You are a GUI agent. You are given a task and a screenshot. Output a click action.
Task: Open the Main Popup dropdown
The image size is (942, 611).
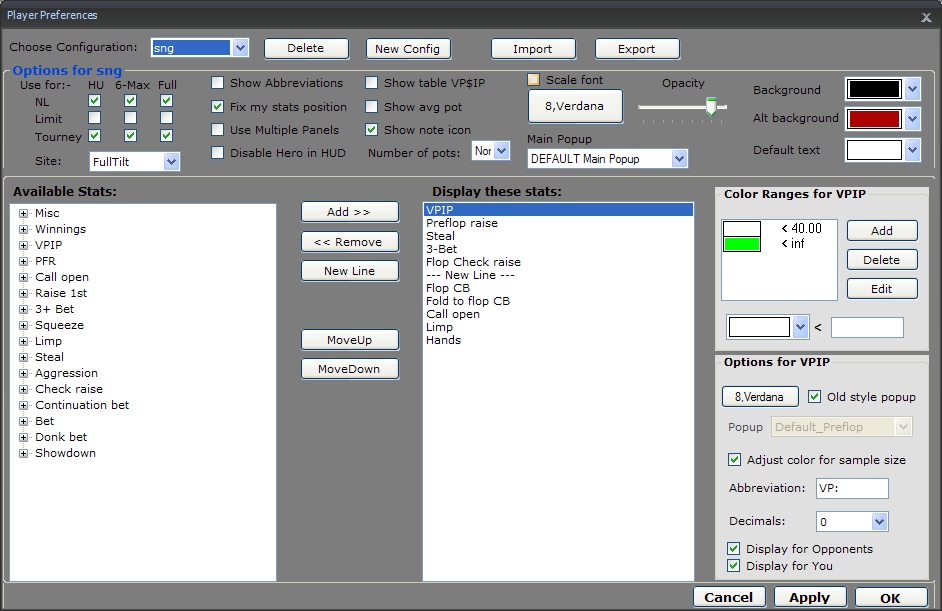pos(679,159)
